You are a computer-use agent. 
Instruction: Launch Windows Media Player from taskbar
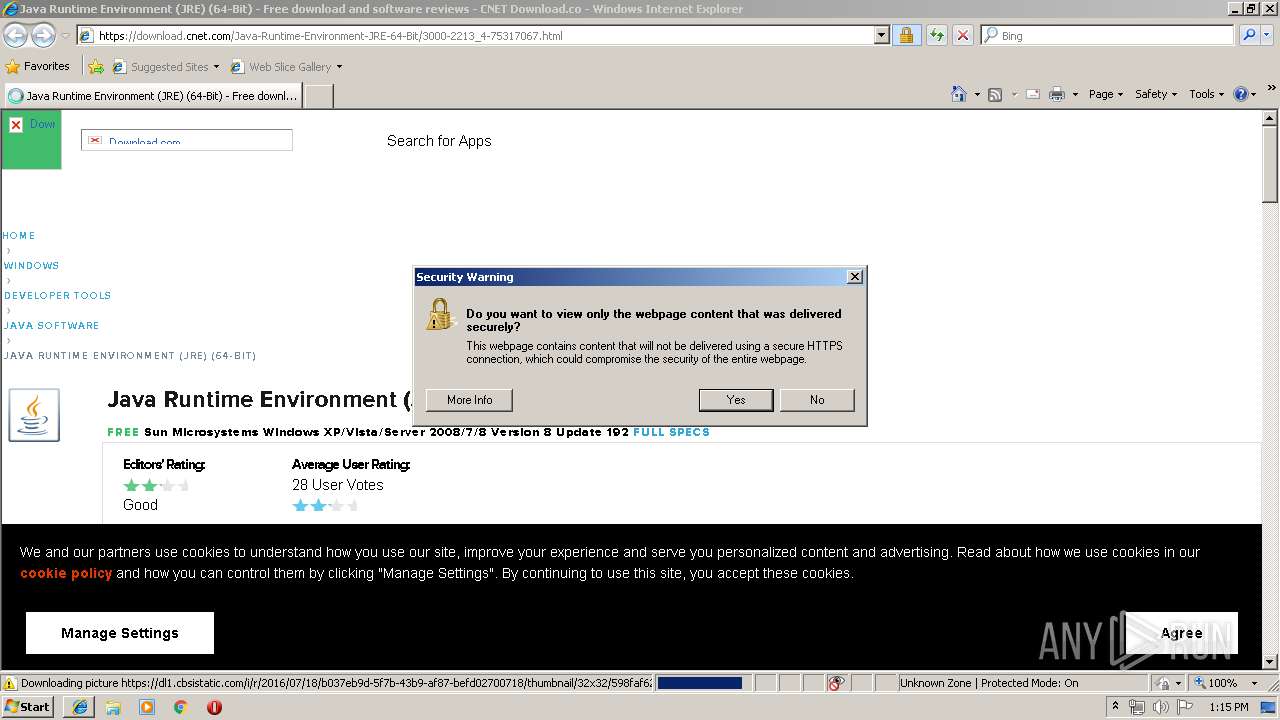(147, 707)
